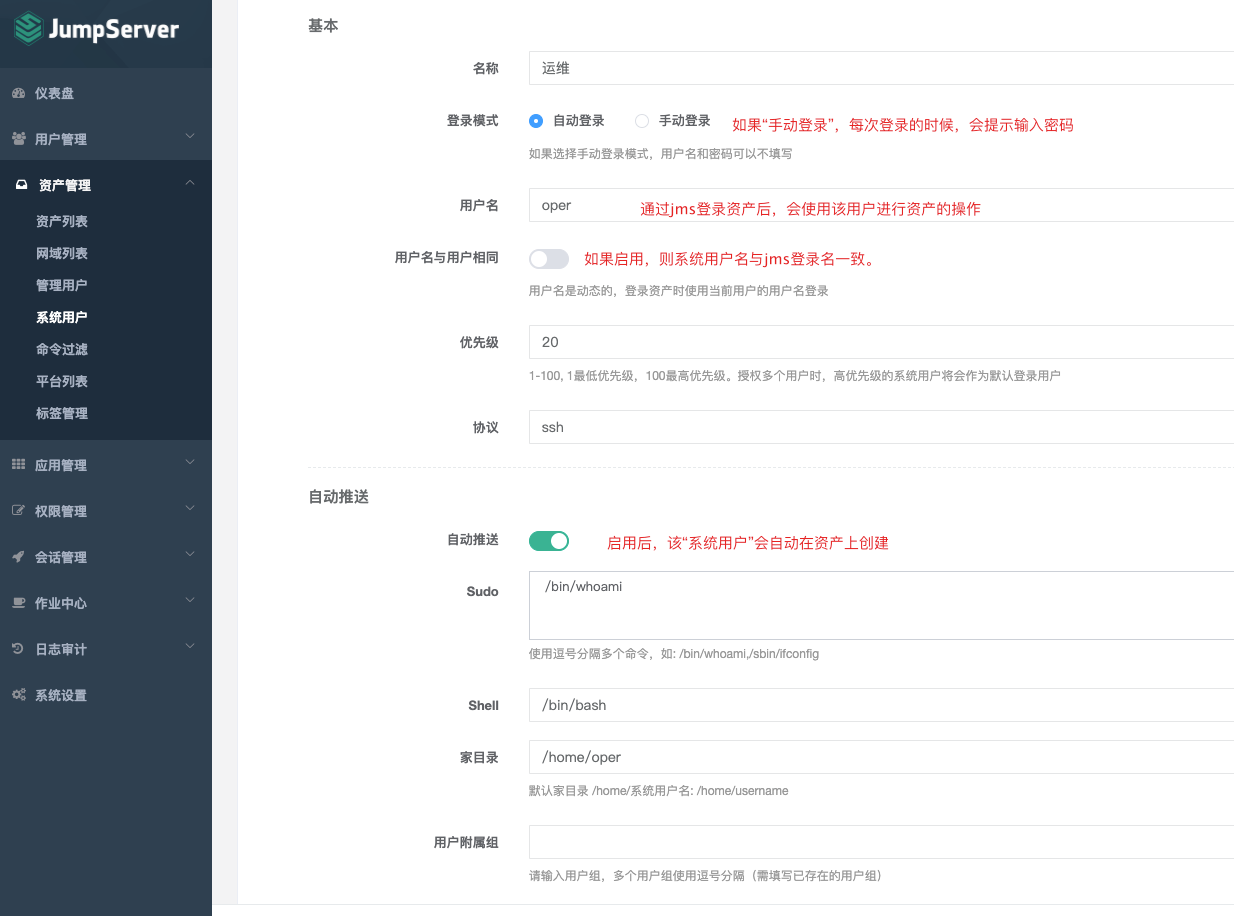Image resolution: width=1234 pixels, height=916 pixels.
Task: Click the hint text 请输入用户组
Action: click(x=705, y=876)
